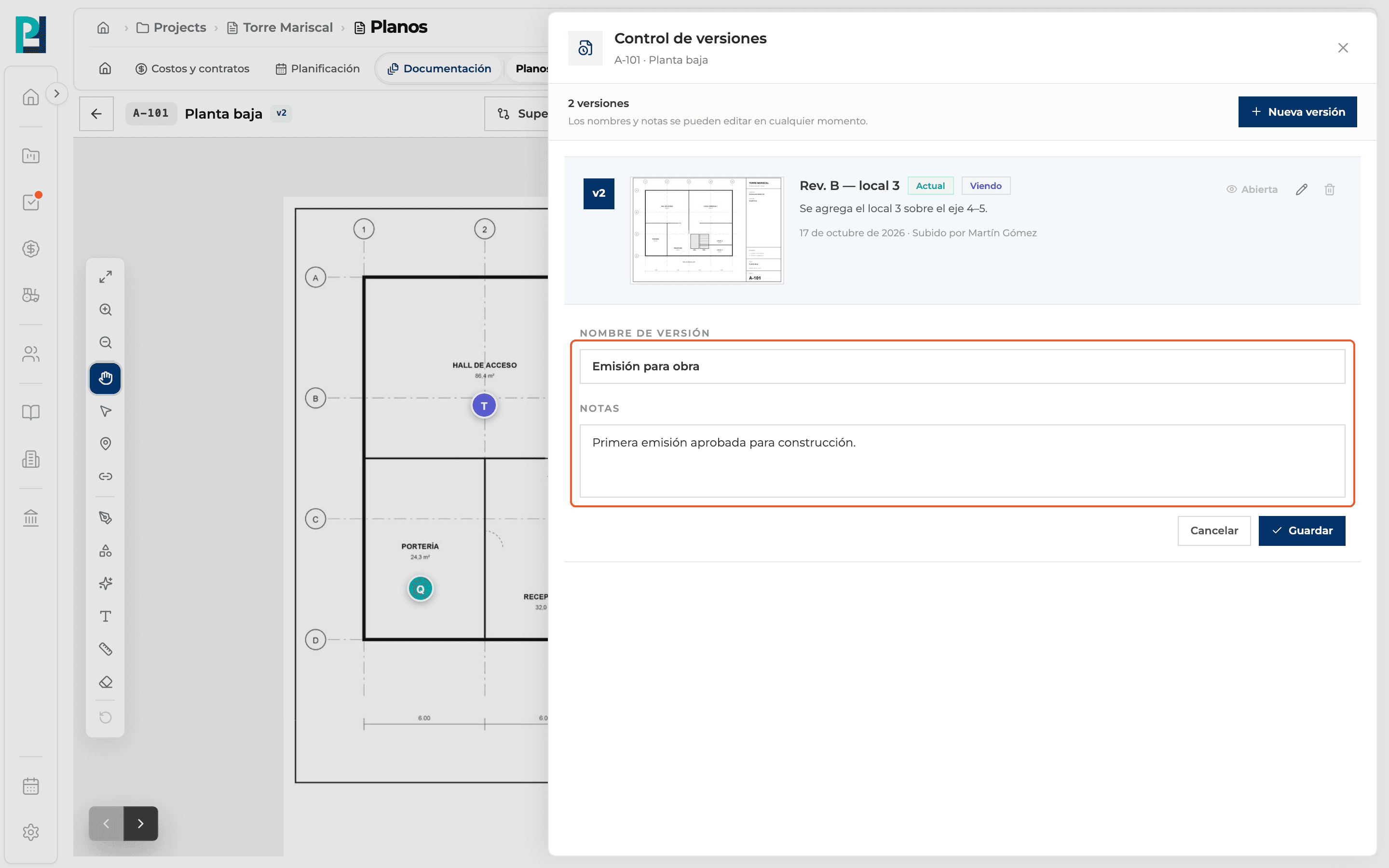This screenshot has height=868, width=1389.
Task: Click the Guardar button
Action: [1302, 530]
